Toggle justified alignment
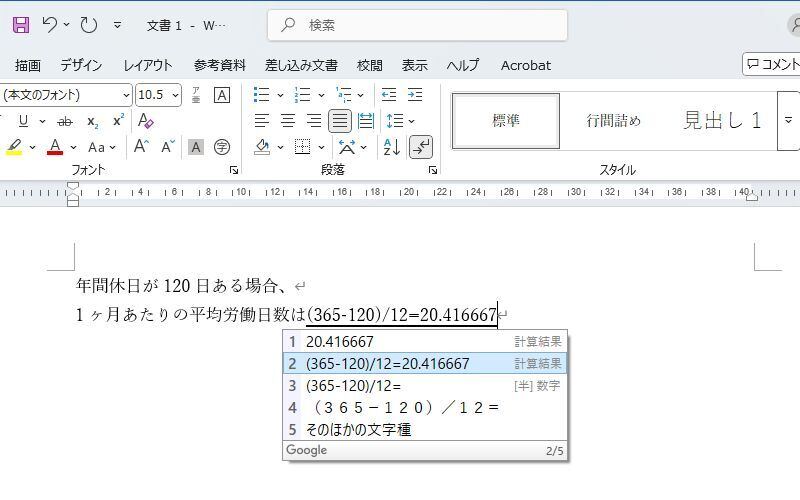 click(340, 121)
